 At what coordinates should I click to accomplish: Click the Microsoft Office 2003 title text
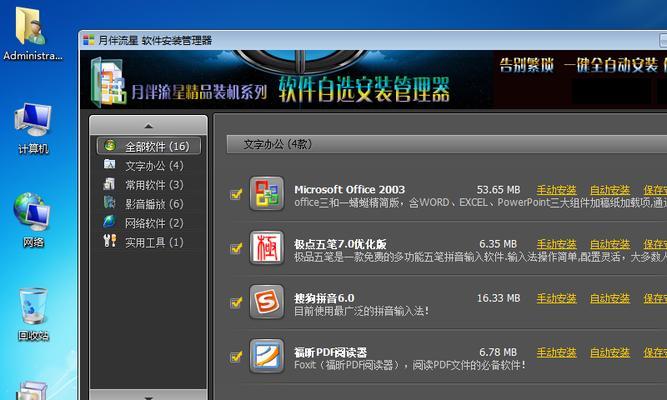(350, 189)
